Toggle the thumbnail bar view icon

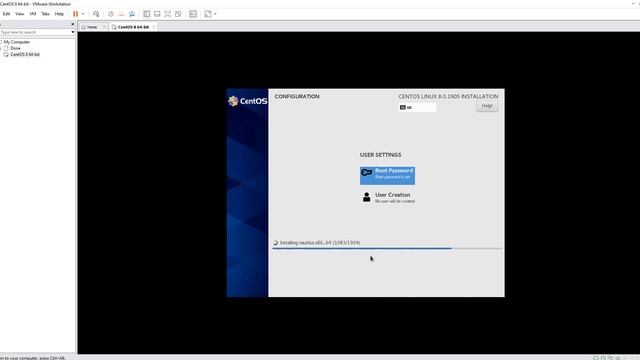(x=157, y=14)
